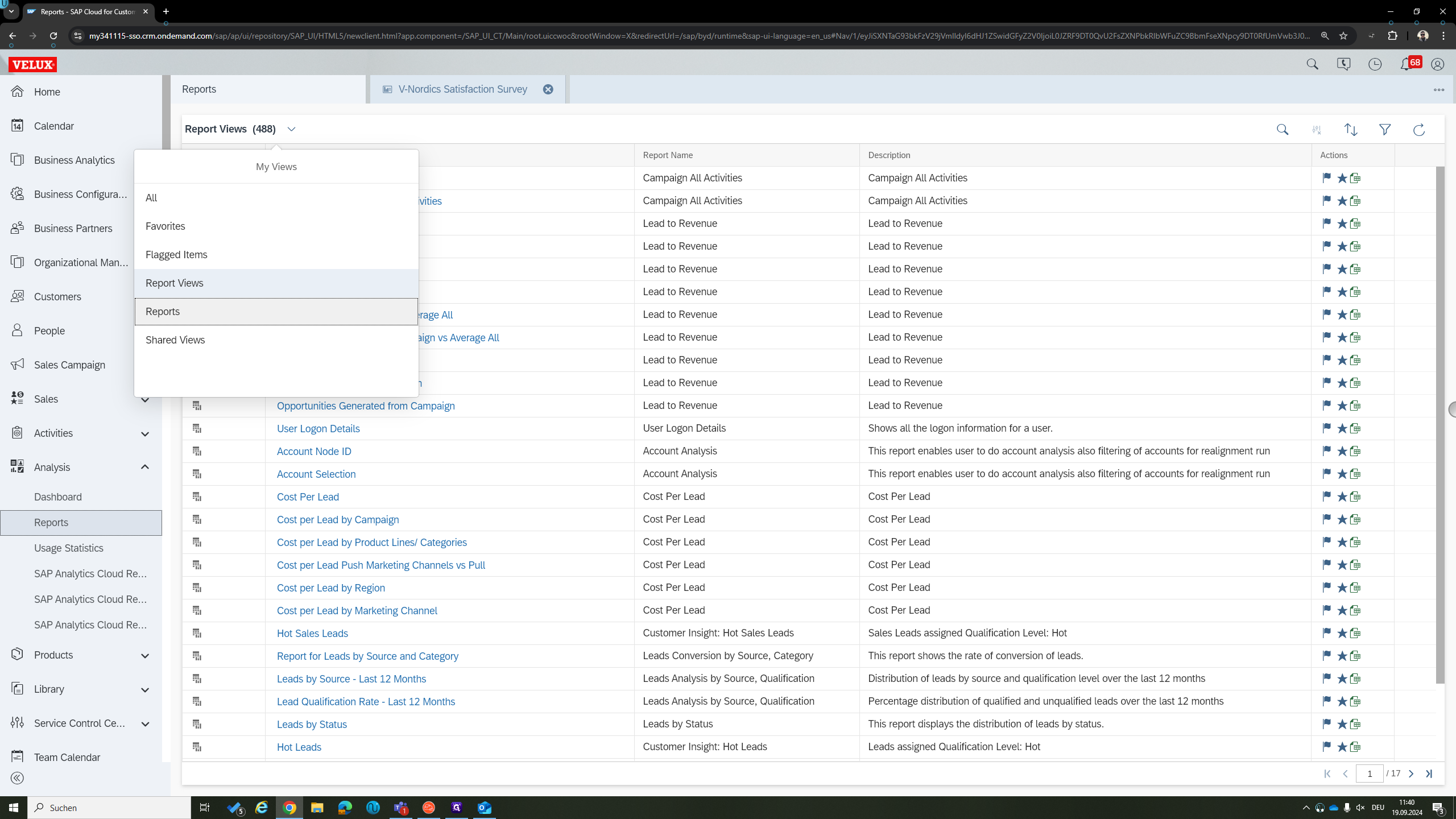This screenshot has width=1456, height=819.
Task: Open the global search magnifier in header
Action: pos(1312,64)
